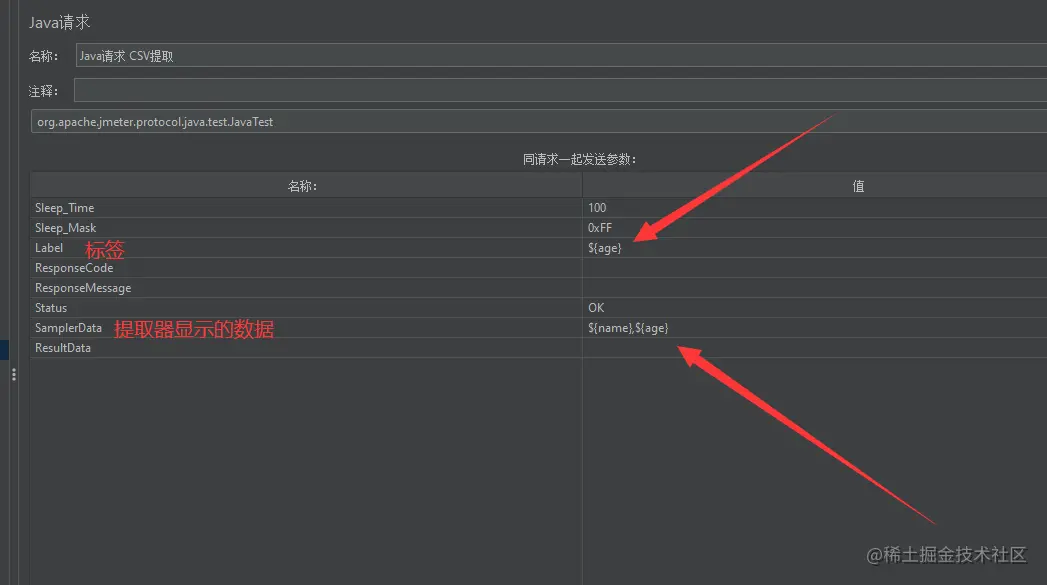Click the empty ResultData value cell
The width and height of the screenshot is (1047, 585).
(x=815, y=348)
